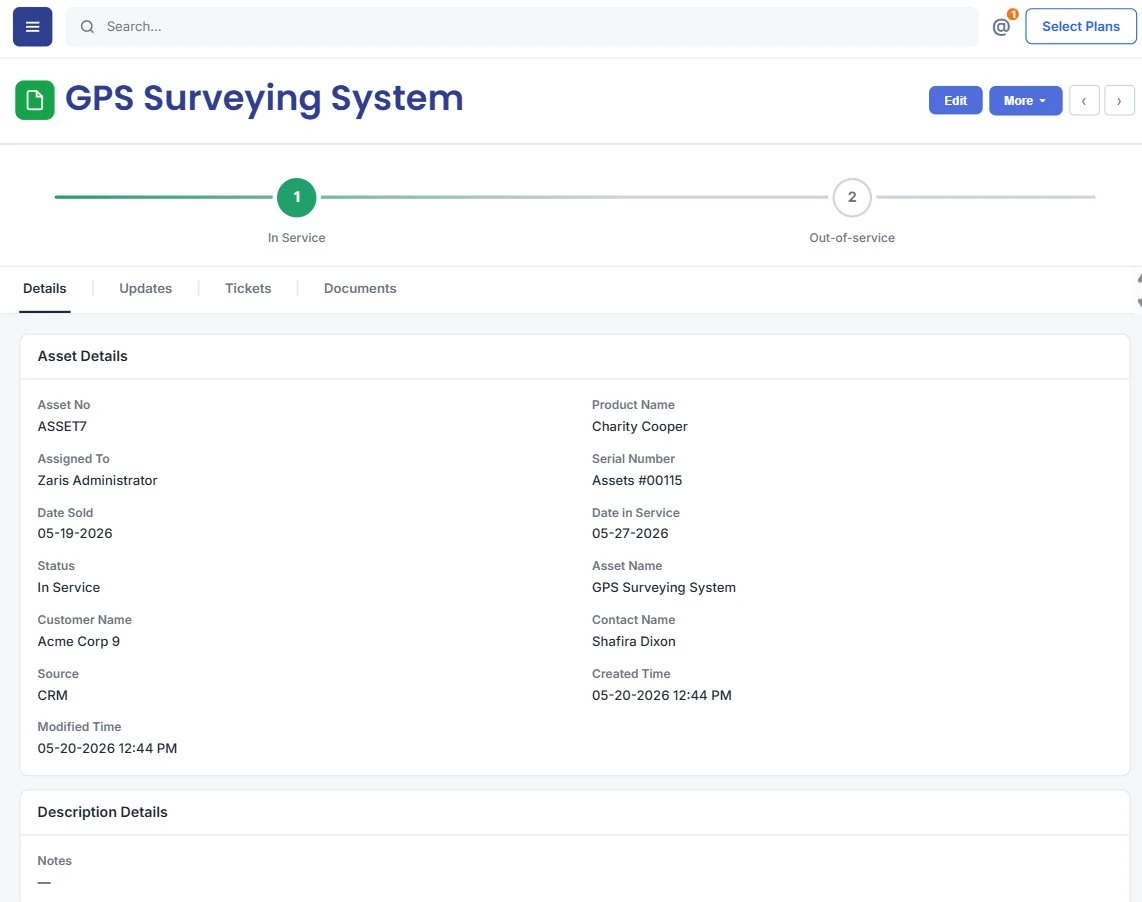Select stage 1 In Service circle

coord(296,197)
